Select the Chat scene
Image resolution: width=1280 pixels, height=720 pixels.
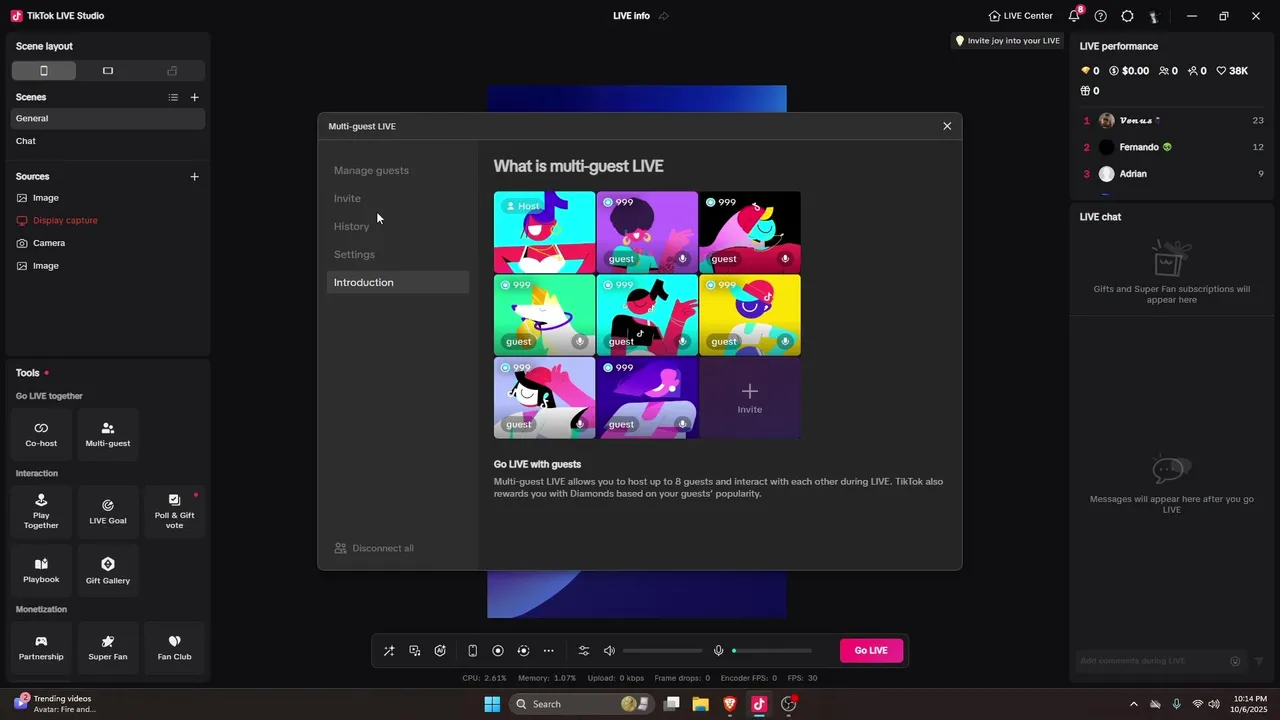click(108, 141)
